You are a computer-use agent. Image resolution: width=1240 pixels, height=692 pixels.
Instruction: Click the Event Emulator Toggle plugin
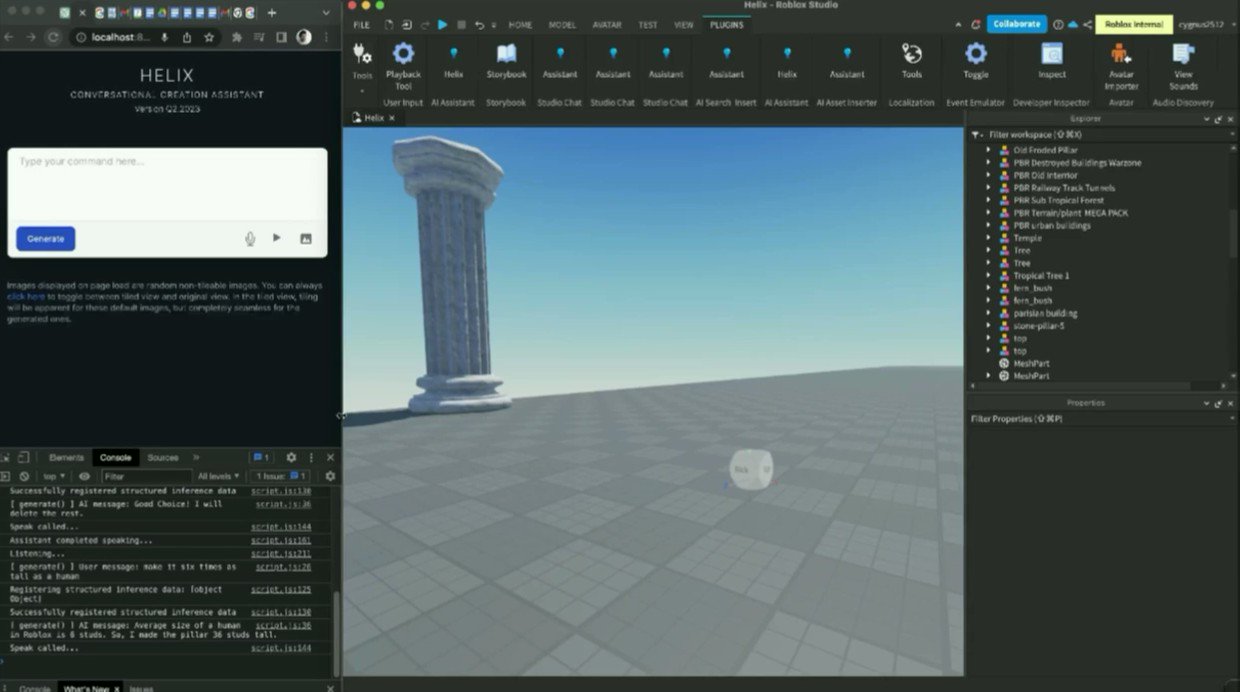(975, 62)
